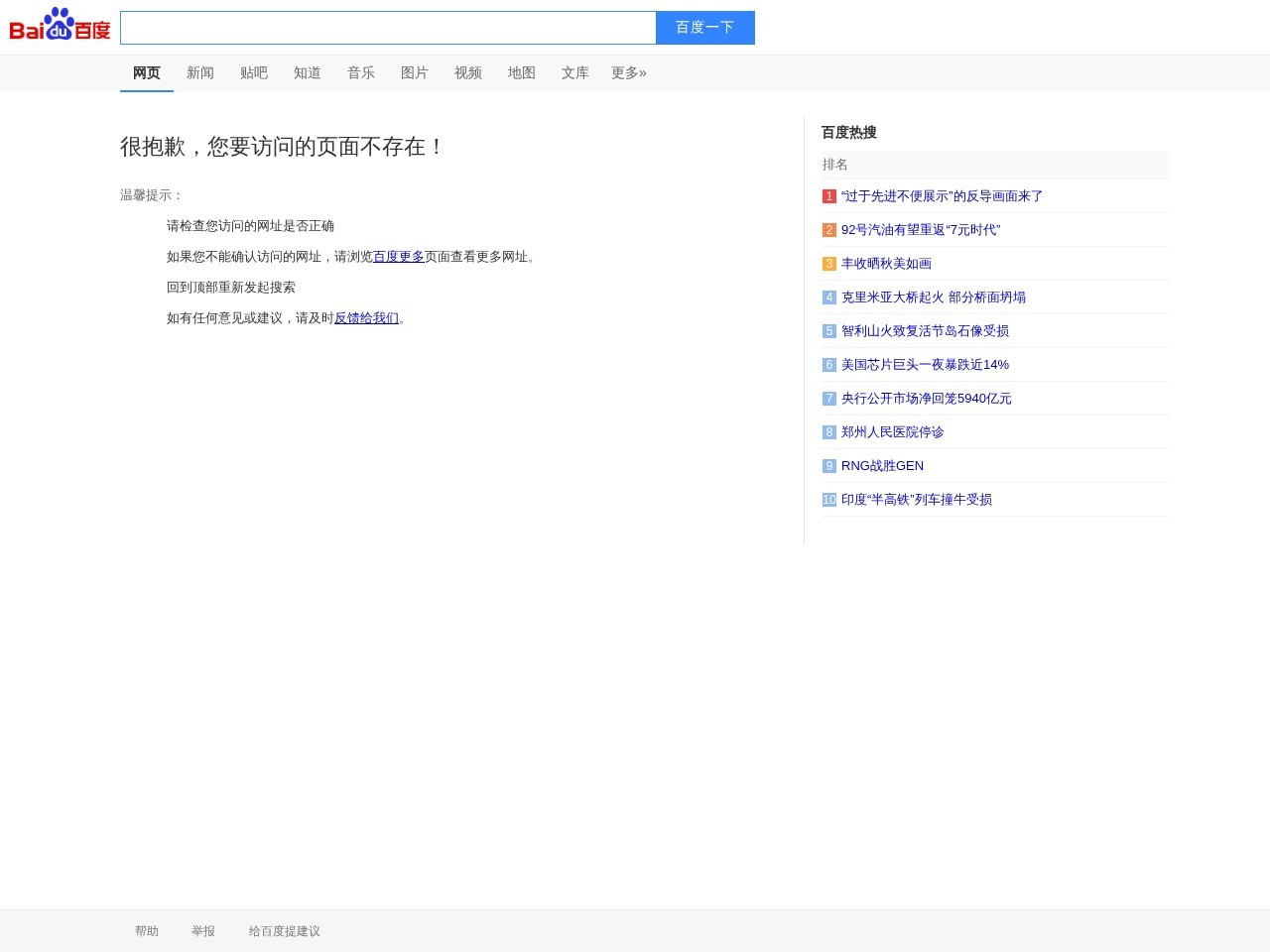Click the rank 8 badge
1270x952 pixels.
829,432
